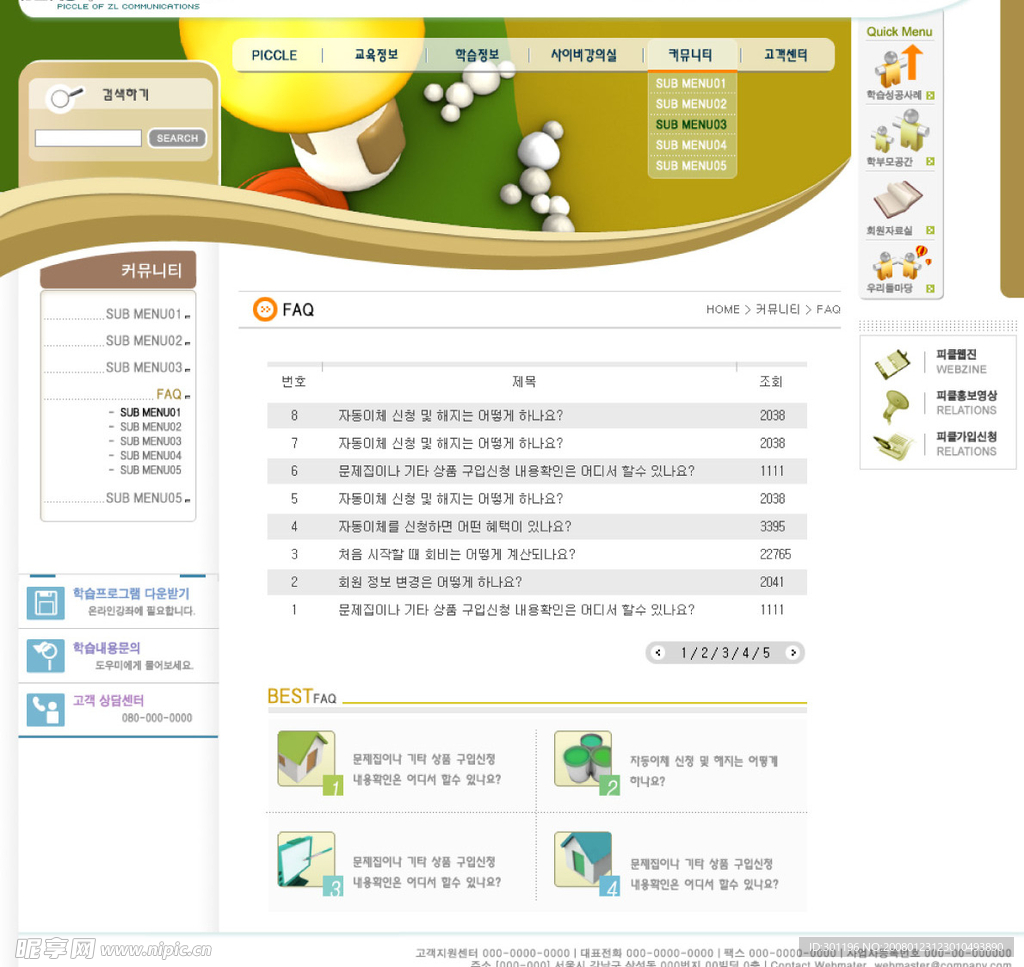Collapse the FAQ sidebar section
This screenshot has height=967, width=1024.
coord(168,394)
